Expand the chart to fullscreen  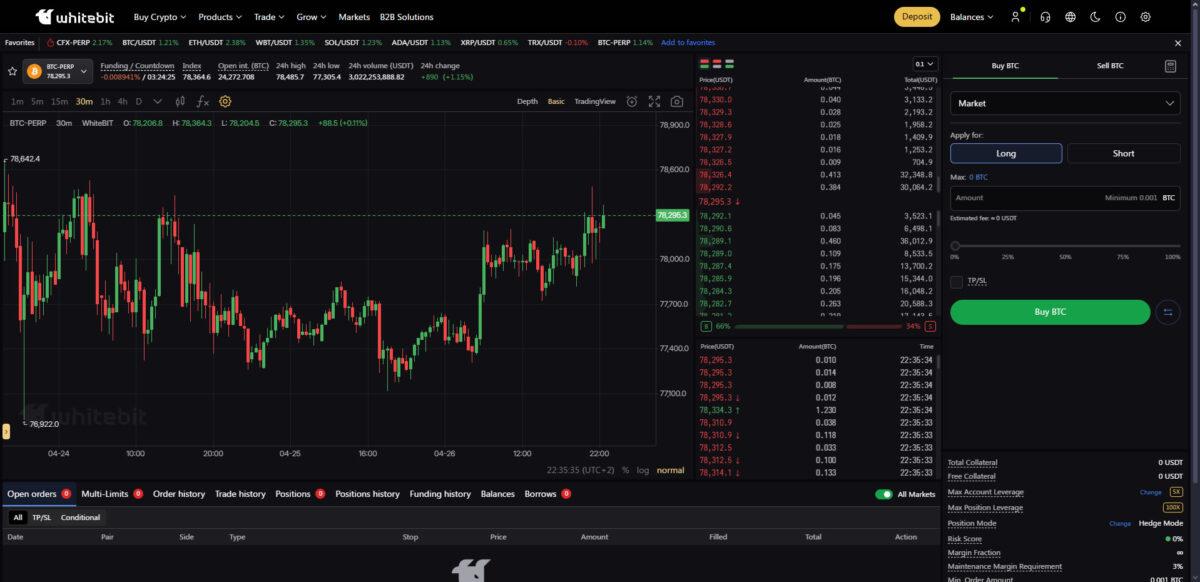(655, 101)
